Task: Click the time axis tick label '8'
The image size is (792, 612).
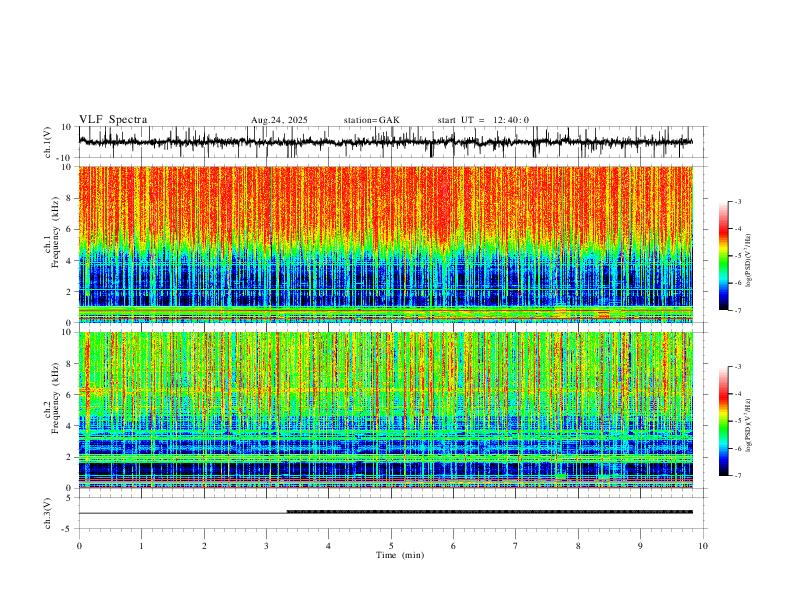Action: pyautogui.click(x=578, y=546)
